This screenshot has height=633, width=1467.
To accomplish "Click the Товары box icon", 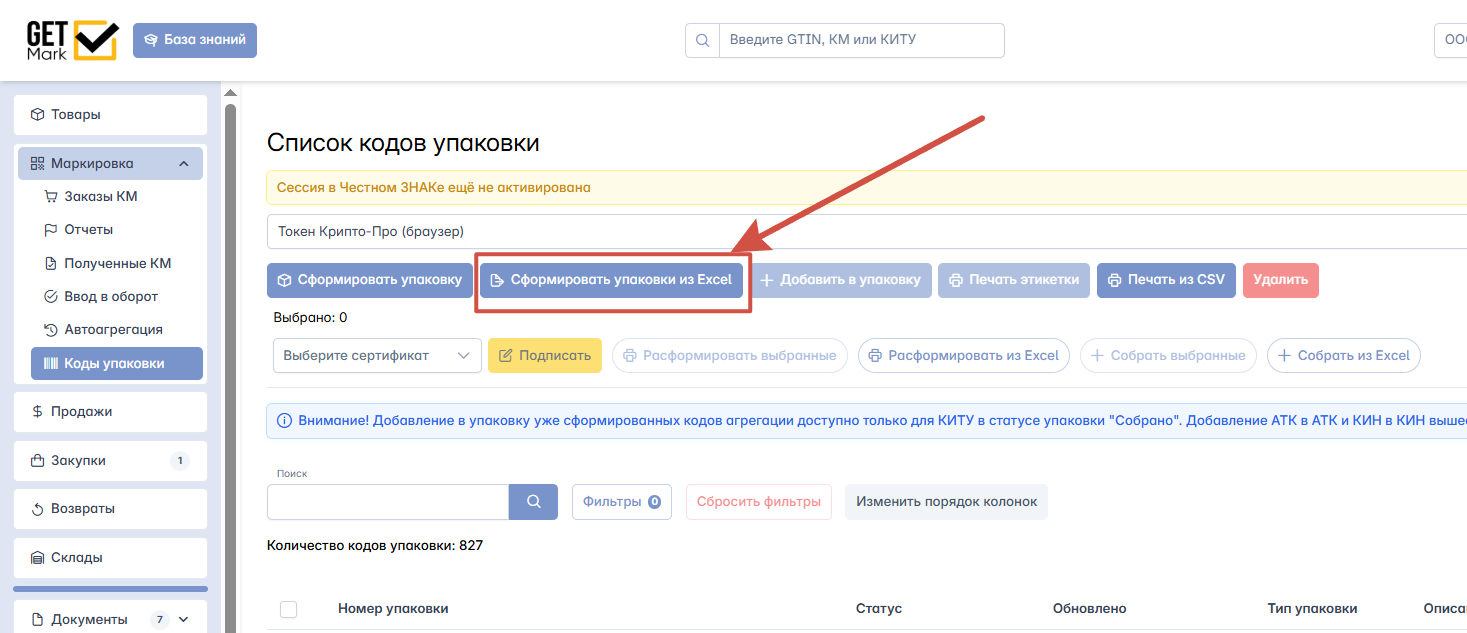I will (38, 115).
